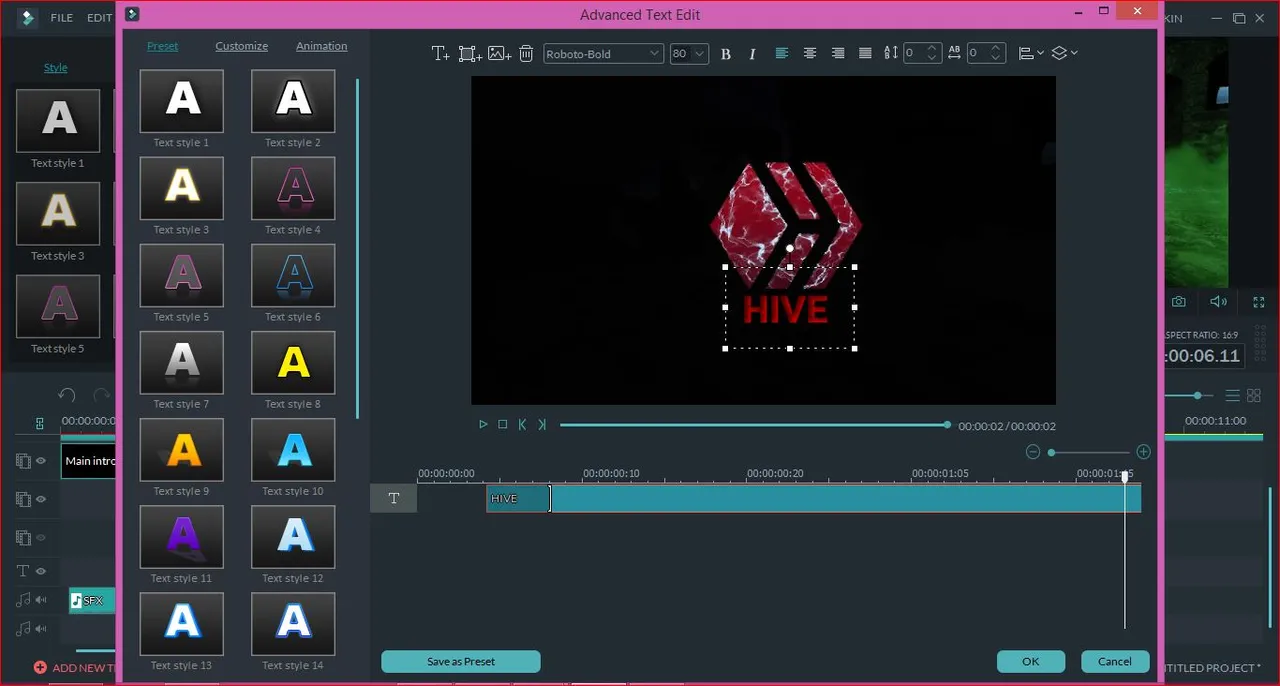Justify the text

[866, 53]
